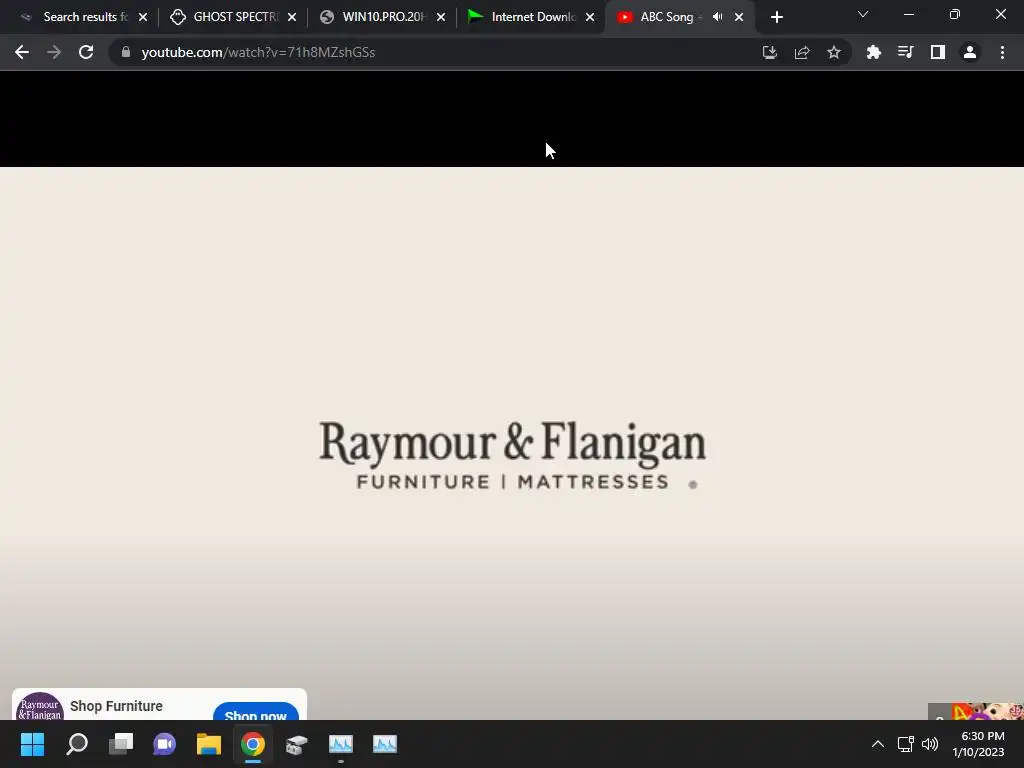Image resolution: width=1024 pixels, height=768 pixels.
Task: Bookmark this page with the star icon
Action: pyautogui.click(x=834, y=52)
